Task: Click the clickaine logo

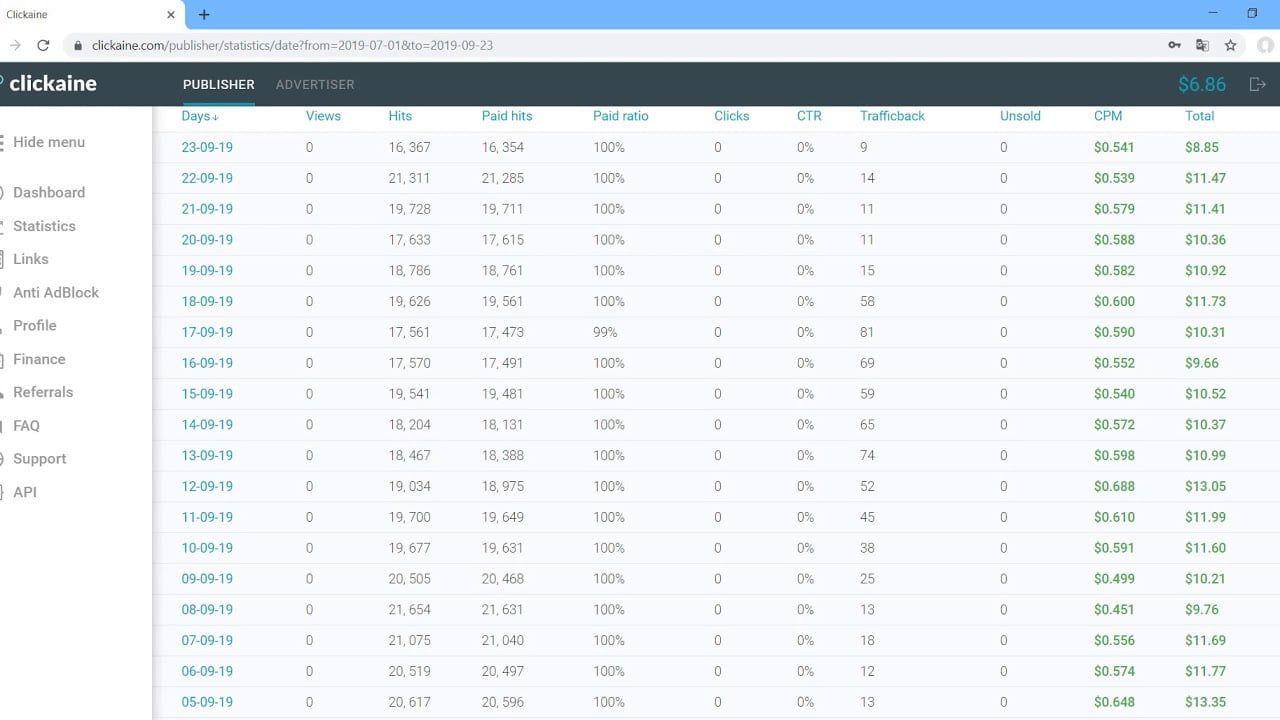Action: coord(49,84)
